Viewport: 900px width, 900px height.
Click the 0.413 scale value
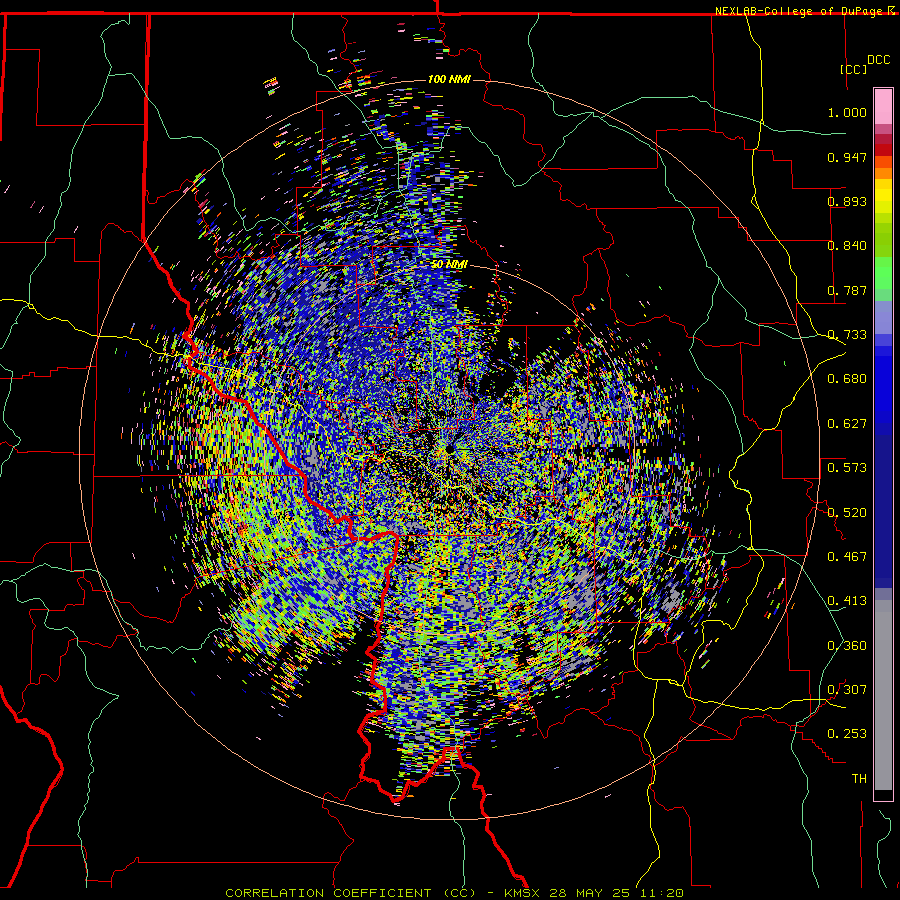coord(847,601)
